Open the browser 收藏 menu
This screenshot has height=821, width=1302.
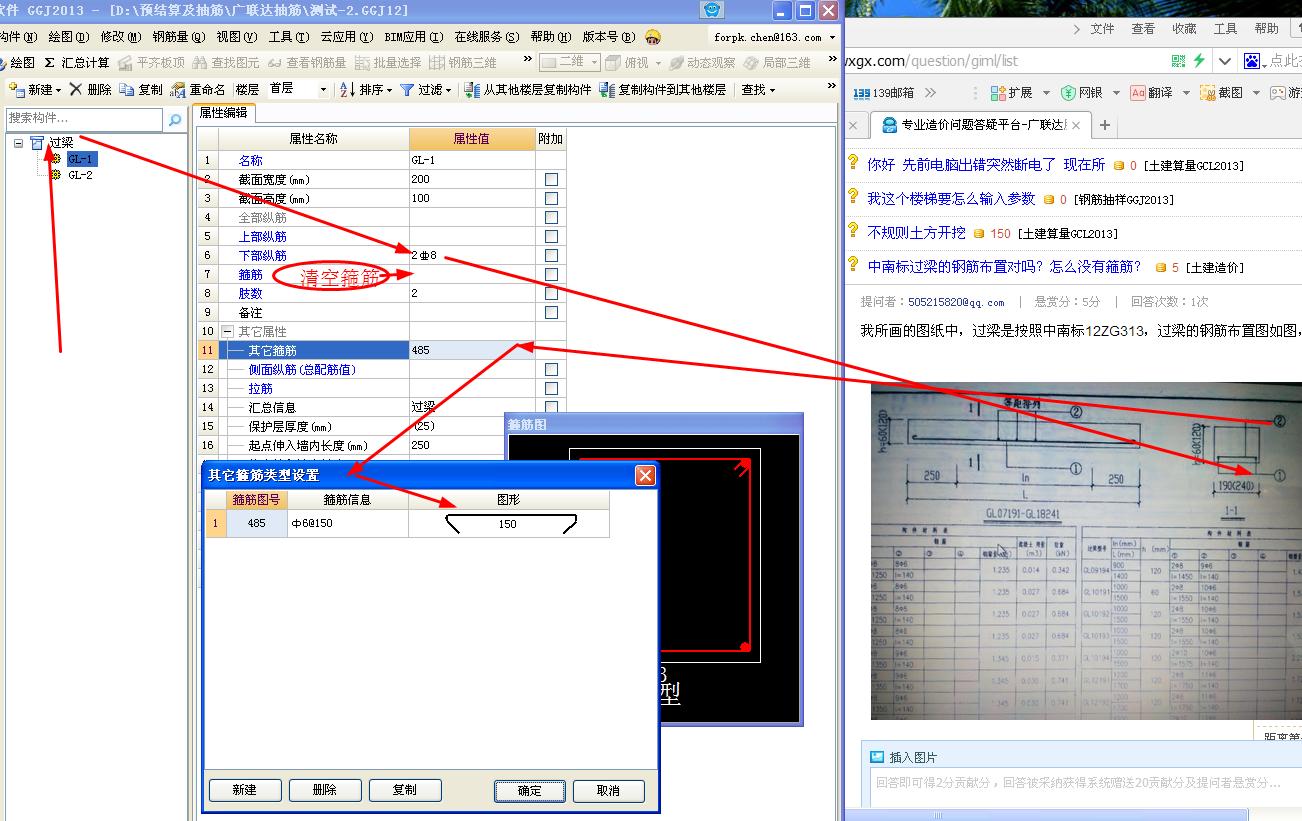1184,29
